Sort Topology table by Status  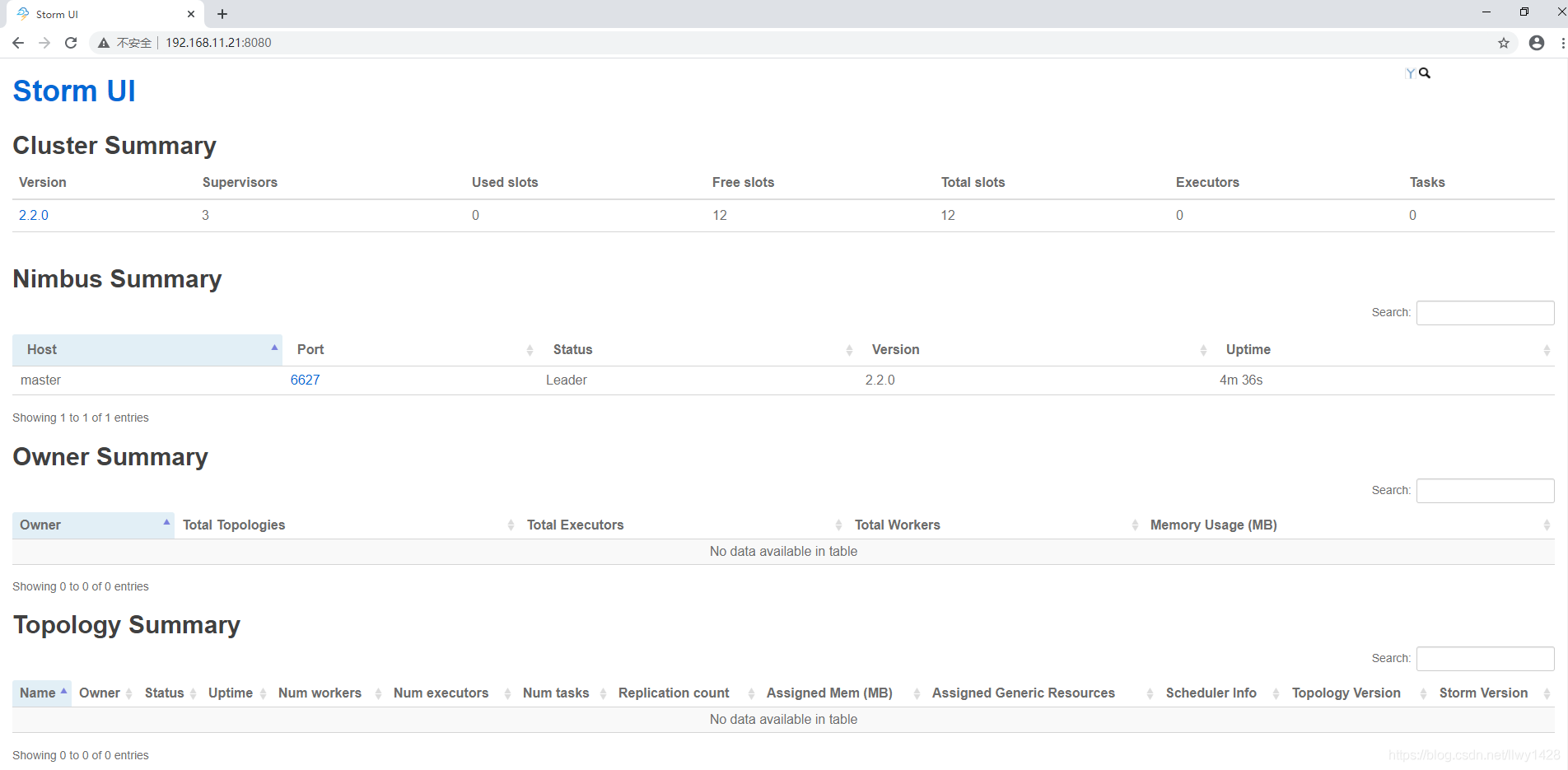(169, 693)
